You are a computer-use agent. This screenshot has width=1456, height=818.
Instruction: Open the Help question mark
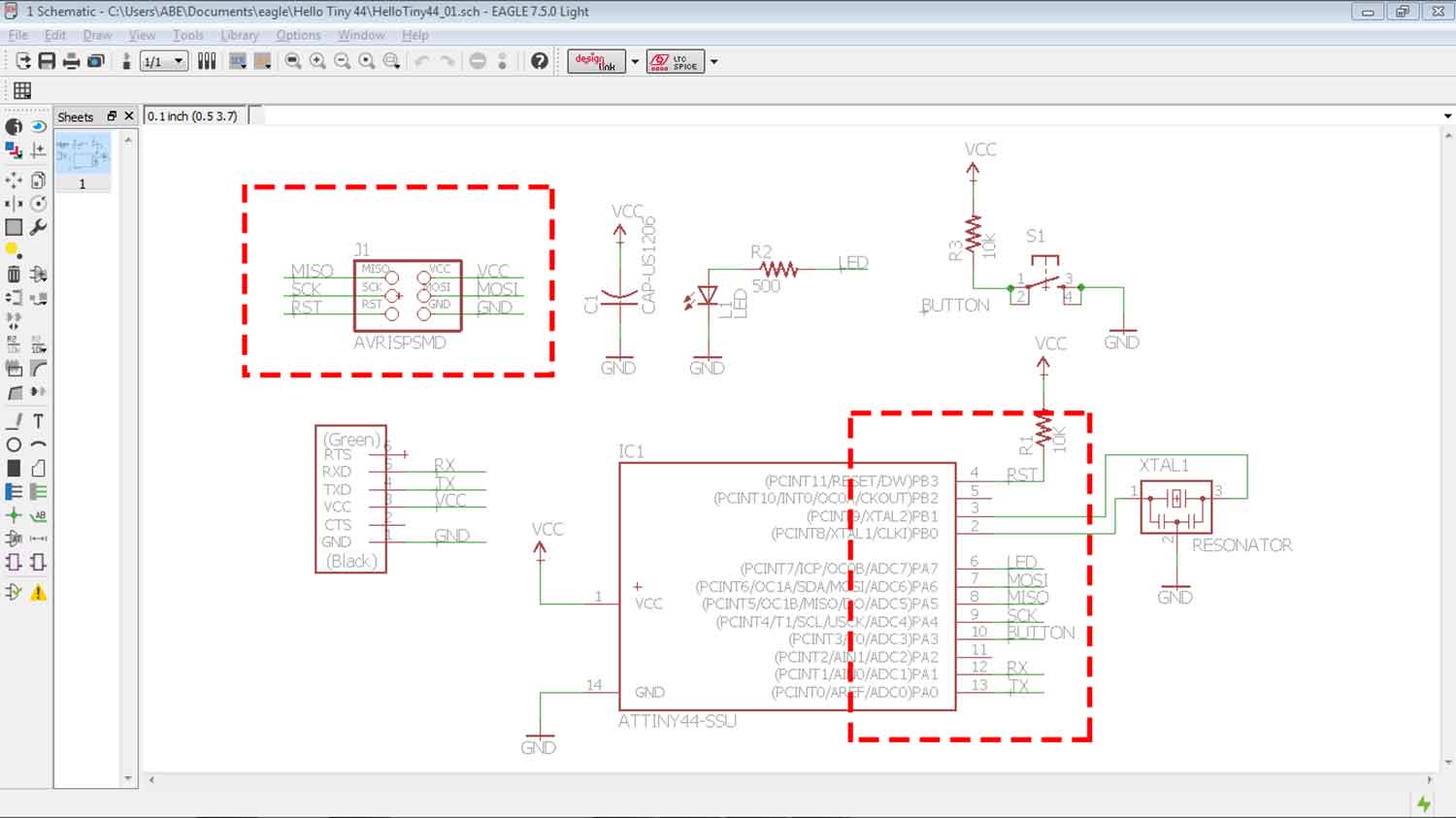pos(540,61)
